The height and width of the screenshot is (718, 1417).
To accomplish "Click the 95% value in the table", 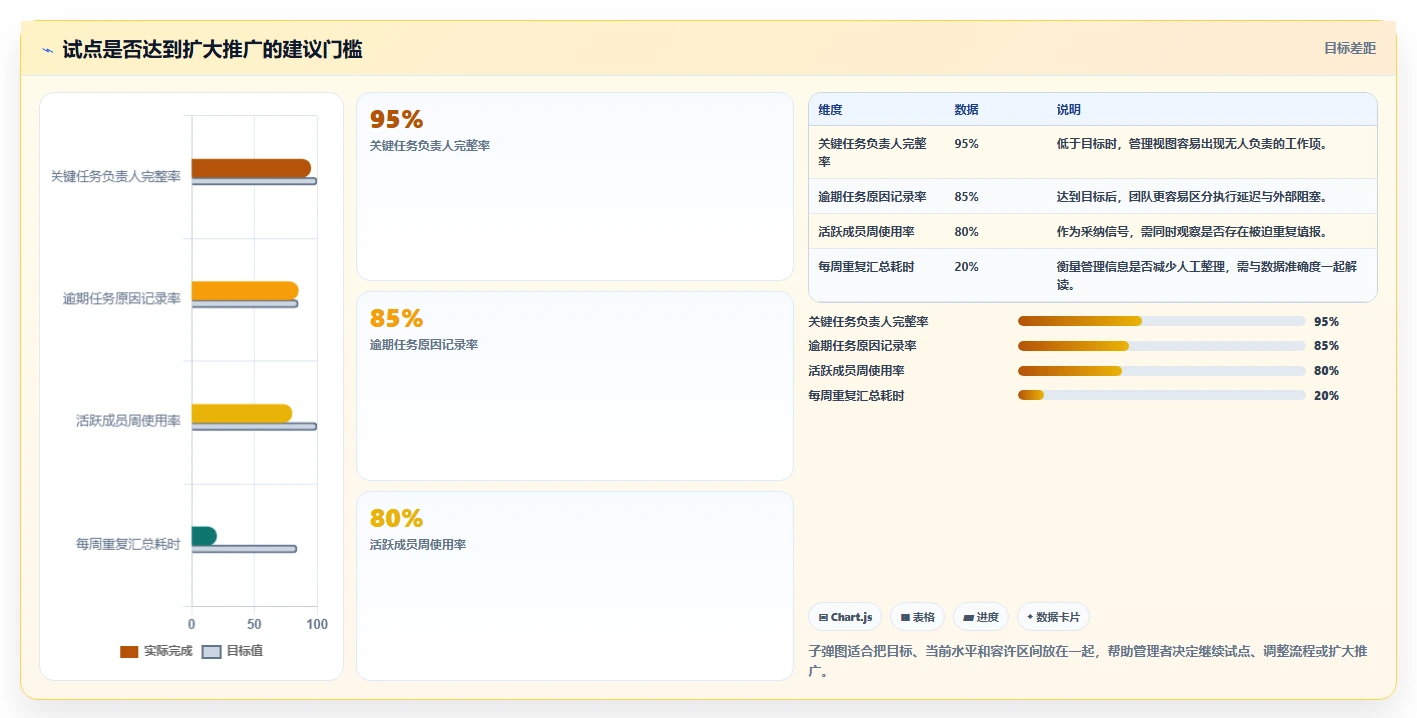I will pyautogui.click(x=966, y=144).
